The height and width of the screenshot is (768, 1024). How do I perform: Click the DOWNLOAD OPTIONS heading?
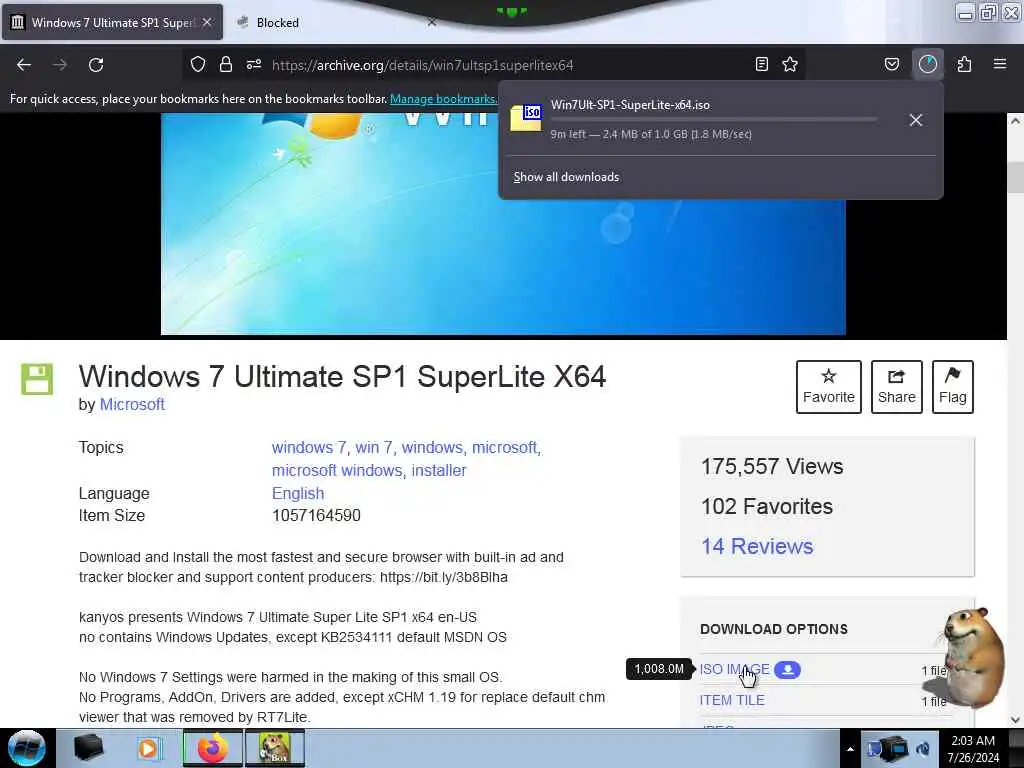pos(774,630)
